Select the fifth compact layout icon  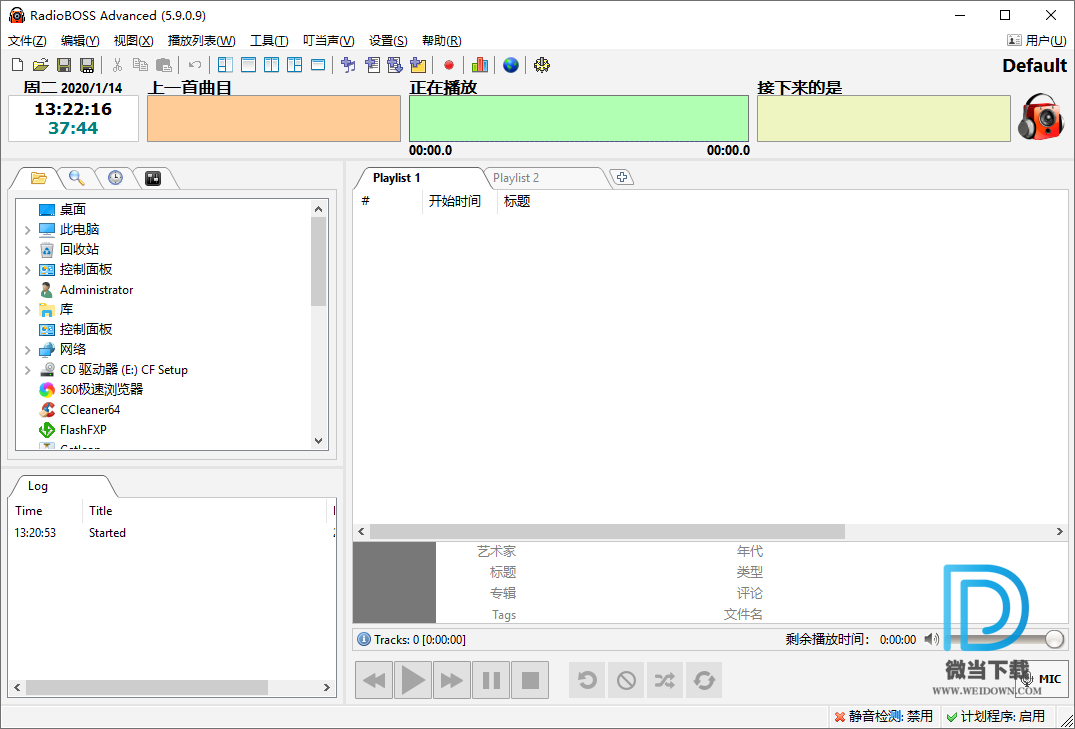click(318, 65)
